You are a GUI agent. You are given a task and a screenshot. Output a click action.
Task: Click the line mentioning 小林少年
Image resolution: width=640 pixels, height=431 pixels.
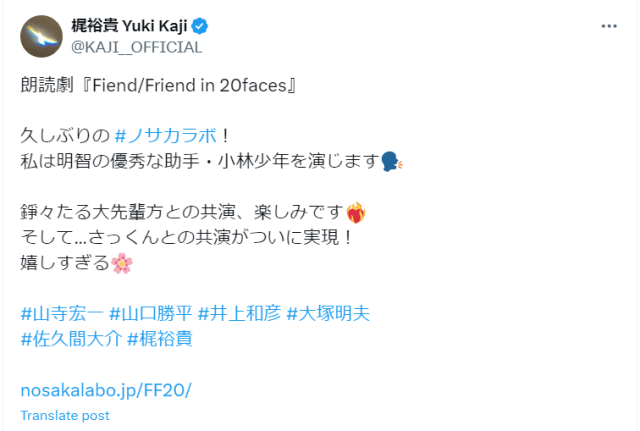[200, 160]
